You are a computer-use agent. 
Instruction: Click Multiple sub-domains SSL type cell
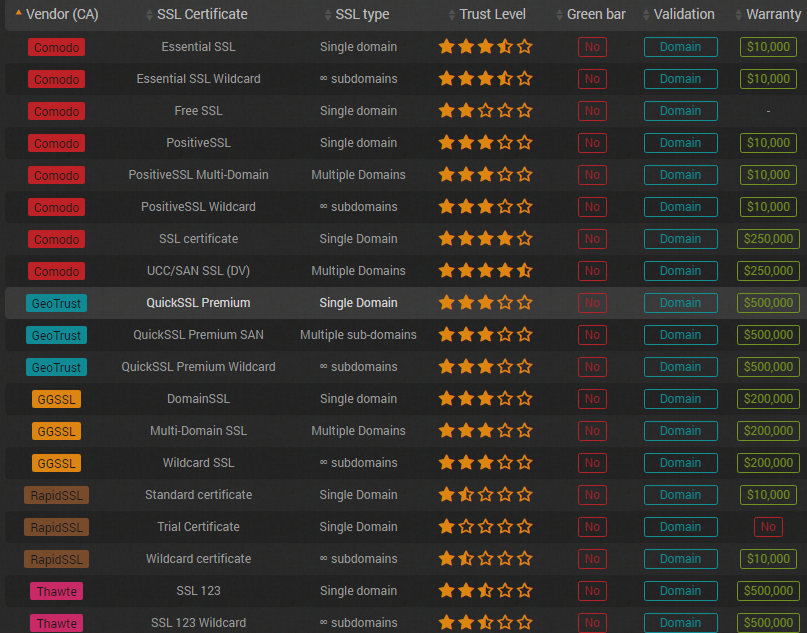358,335
